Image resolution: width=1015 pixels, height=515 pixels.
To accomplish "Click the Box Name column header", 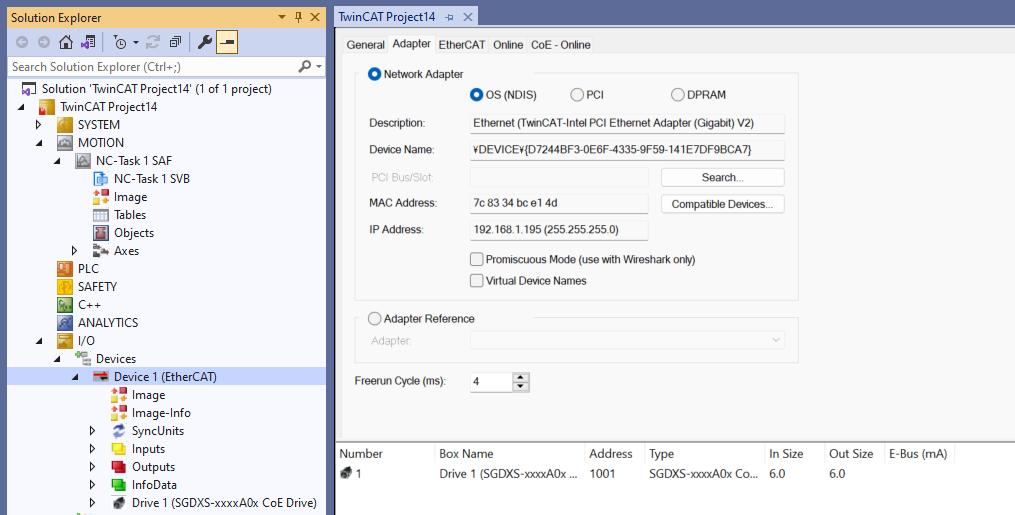I will (x=509, y=454).
